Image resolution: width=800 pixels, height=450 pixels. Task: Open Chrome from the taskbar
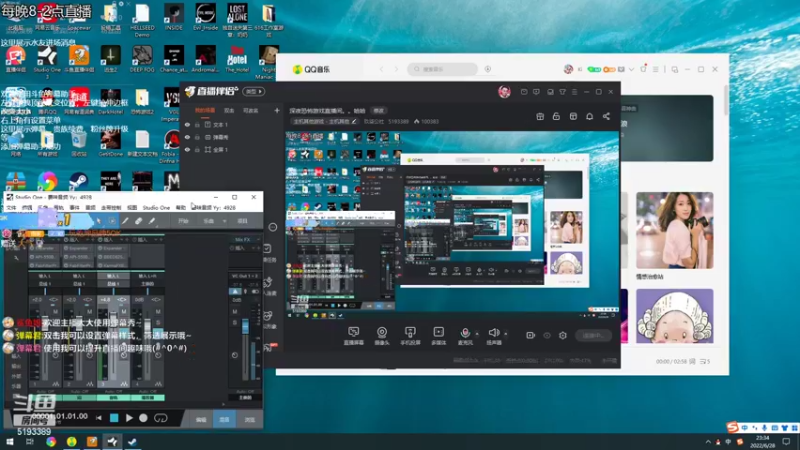51,442
